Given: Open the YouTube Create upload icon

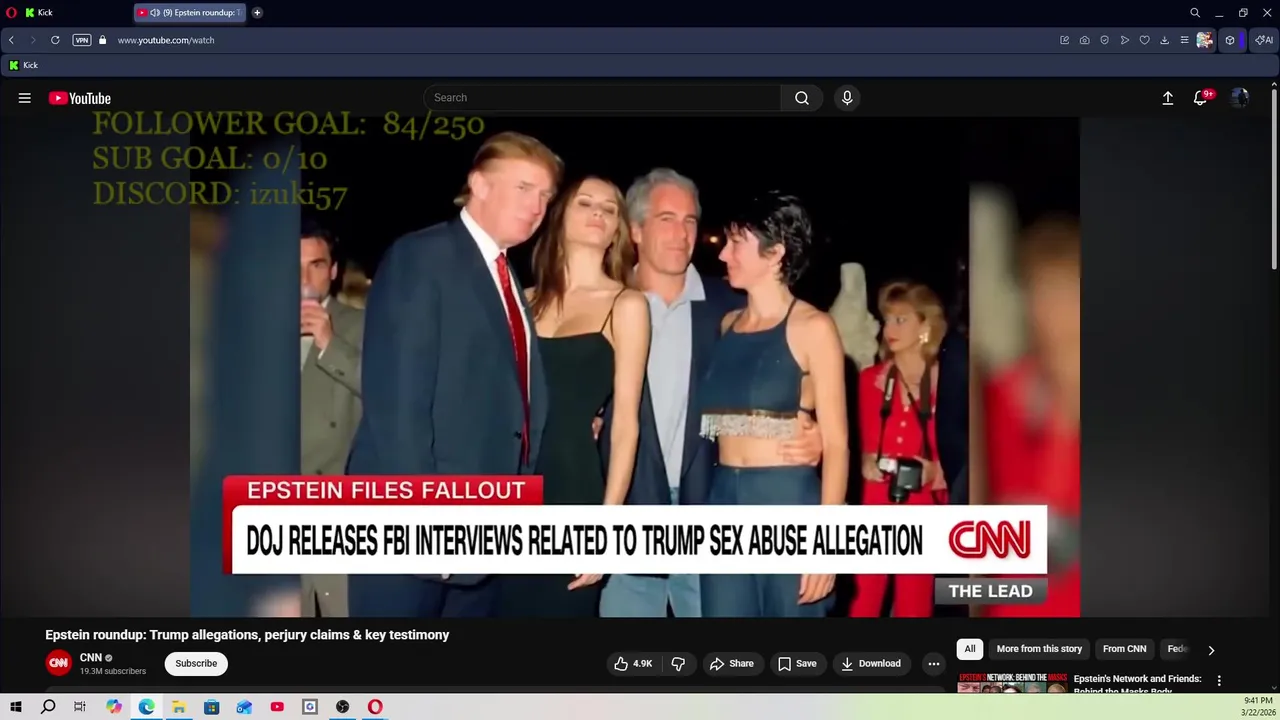Looking at the screenshot, I should 1167,98.
